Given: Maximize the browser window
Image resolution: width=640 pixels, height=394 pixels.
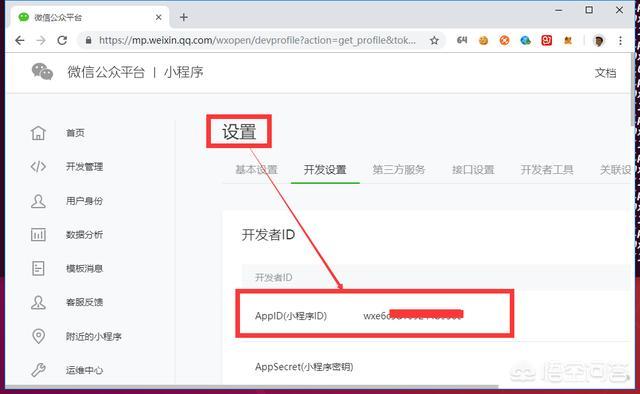Looking at the screenshot, I should click(589, 10).
